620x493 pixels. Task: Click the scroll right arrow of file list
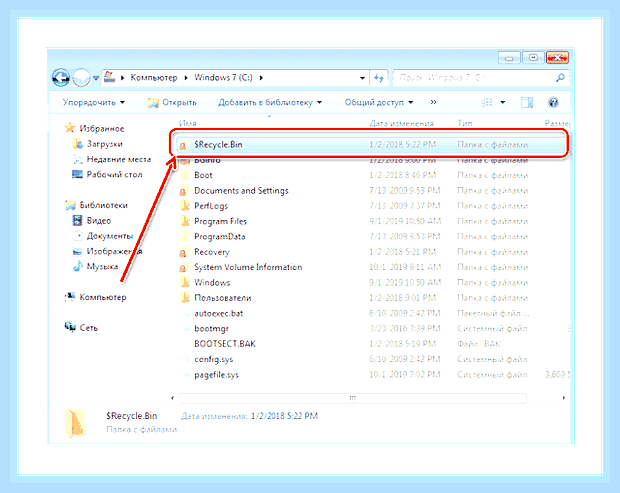tap(563, 398)
